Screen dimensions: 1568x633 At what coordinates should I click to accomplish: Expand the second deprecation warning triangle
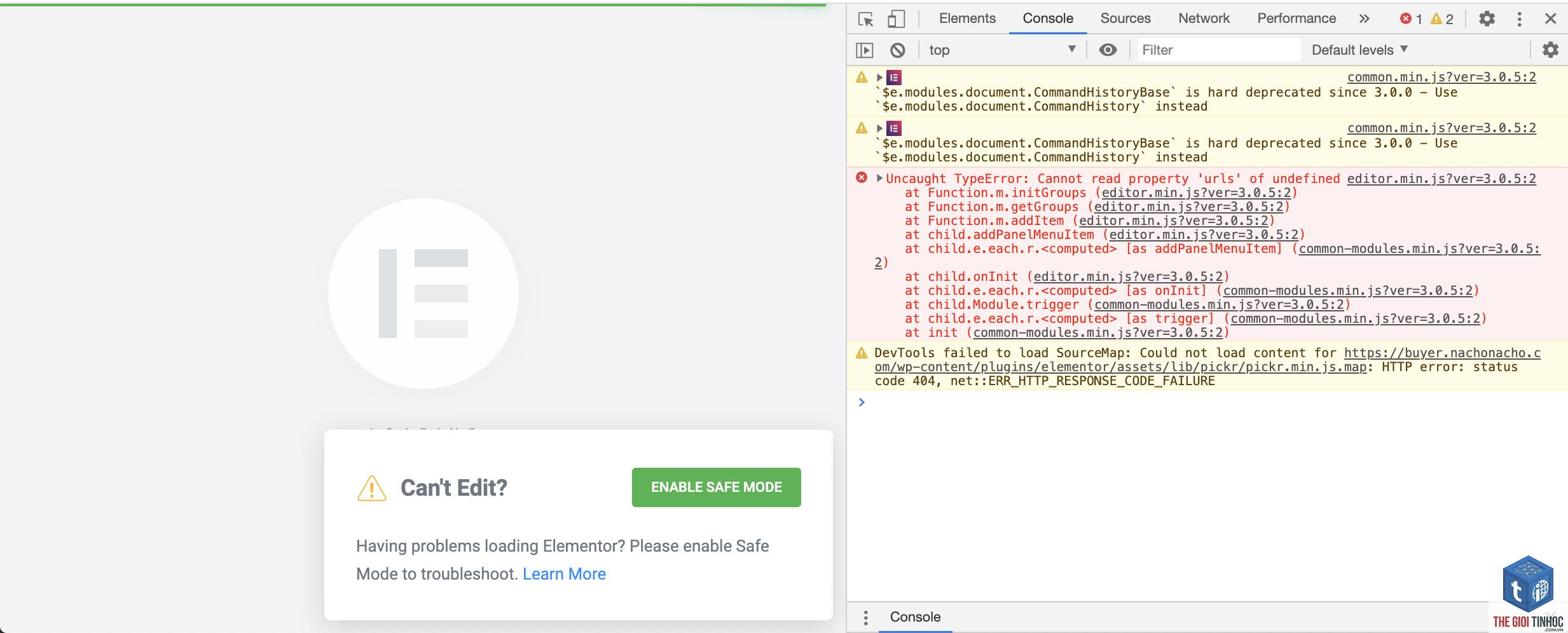click(x=879, y=128)
